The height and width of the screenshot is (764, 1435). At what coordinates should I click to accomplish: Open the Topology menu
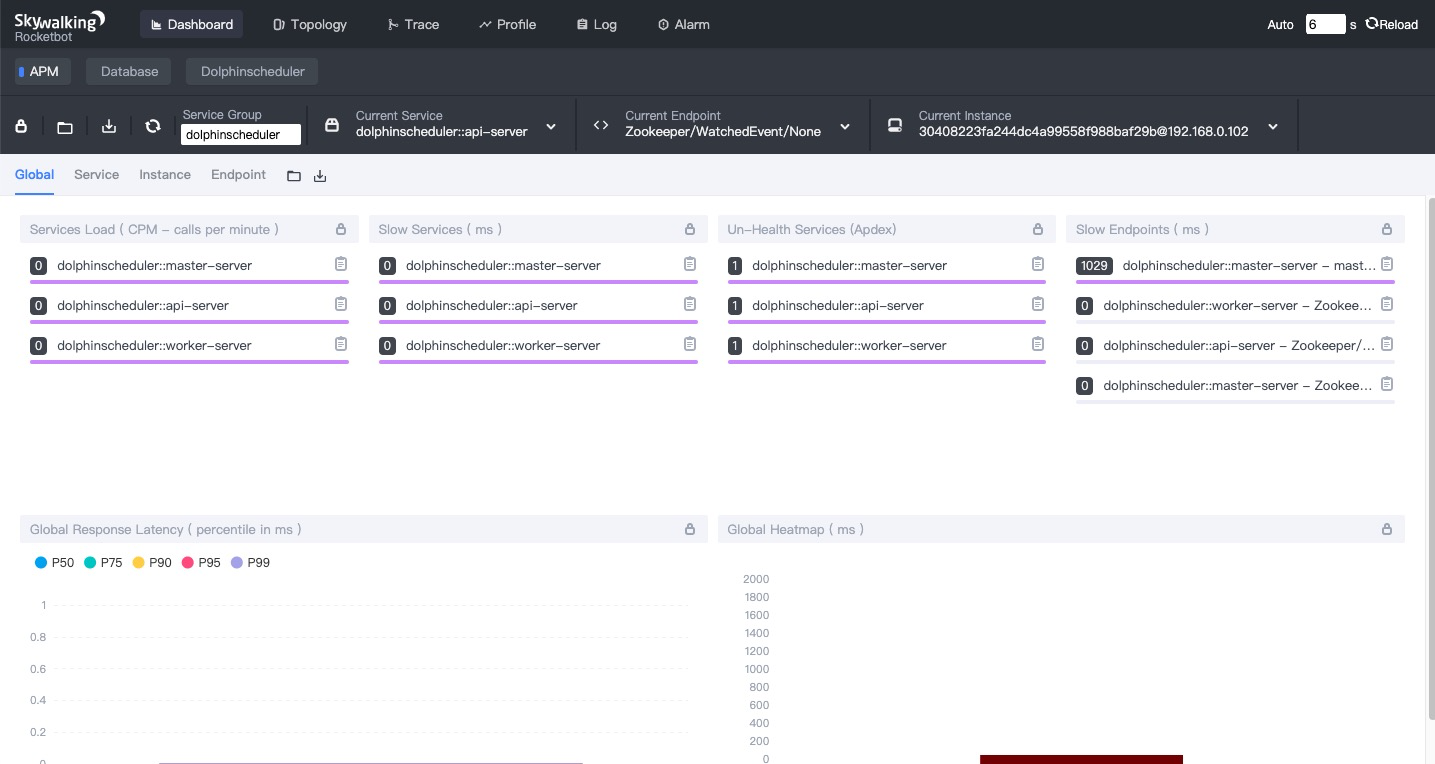[310, 24]
